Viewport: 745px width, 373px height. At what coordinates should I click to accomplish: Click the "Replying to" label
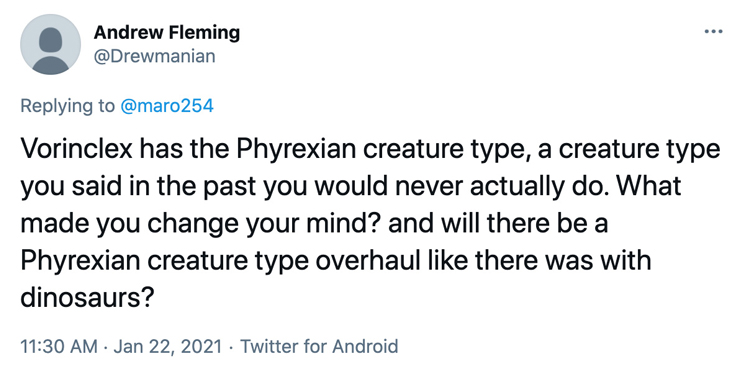[x=67, y=106]
